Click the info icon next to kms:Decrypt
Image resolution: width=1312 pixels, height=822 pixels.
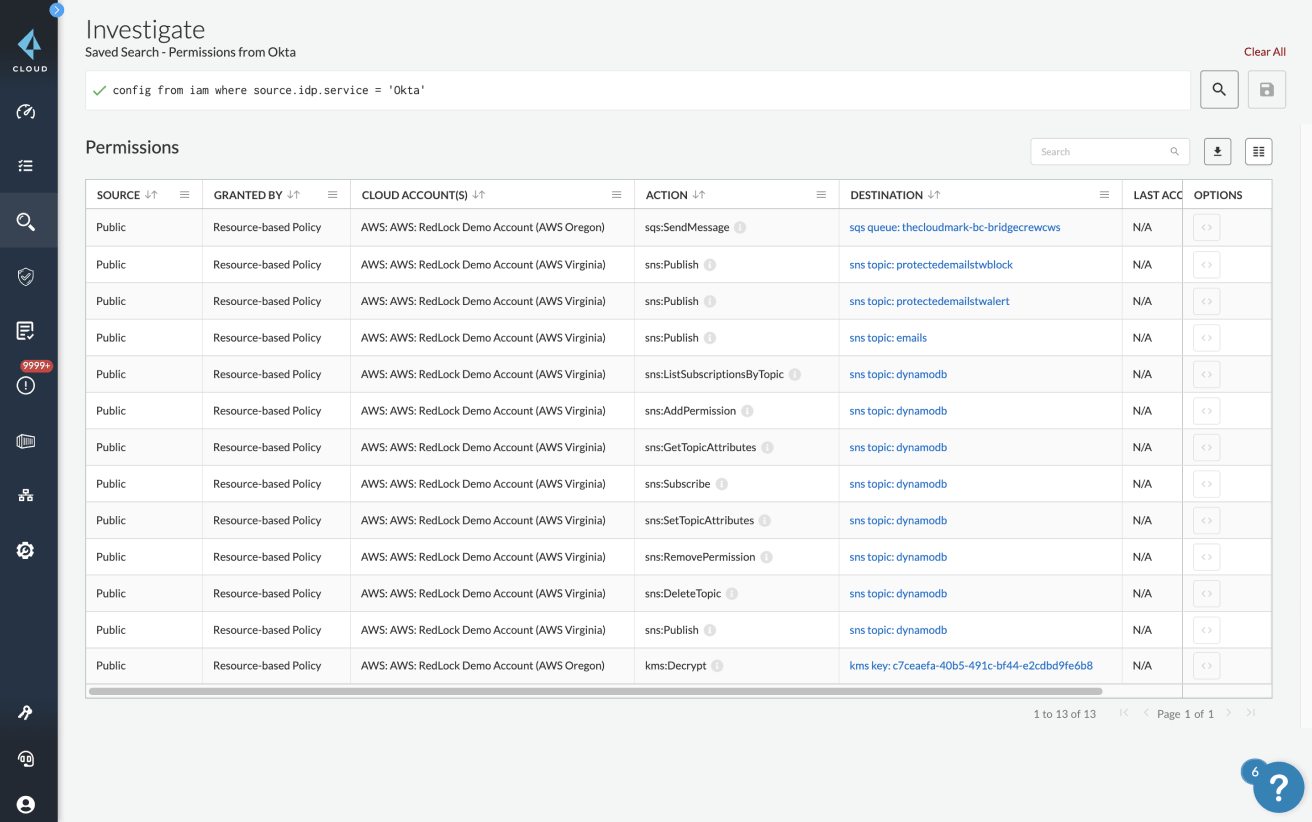click(x=717, y=666)
